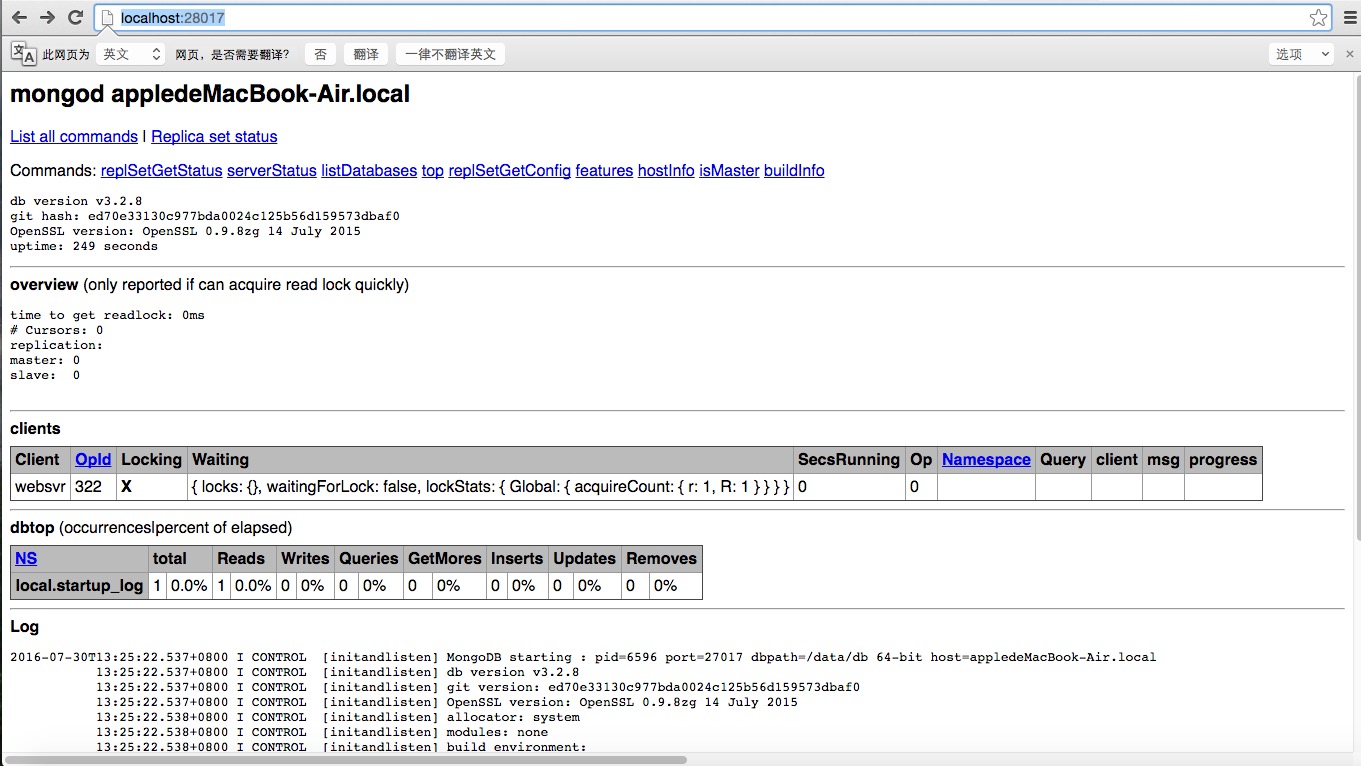Open the 选项 options dropdown
Image resolution: width=1361 pixels, height=766 pixels.
pyautogui.click(x=1301, y=54)
